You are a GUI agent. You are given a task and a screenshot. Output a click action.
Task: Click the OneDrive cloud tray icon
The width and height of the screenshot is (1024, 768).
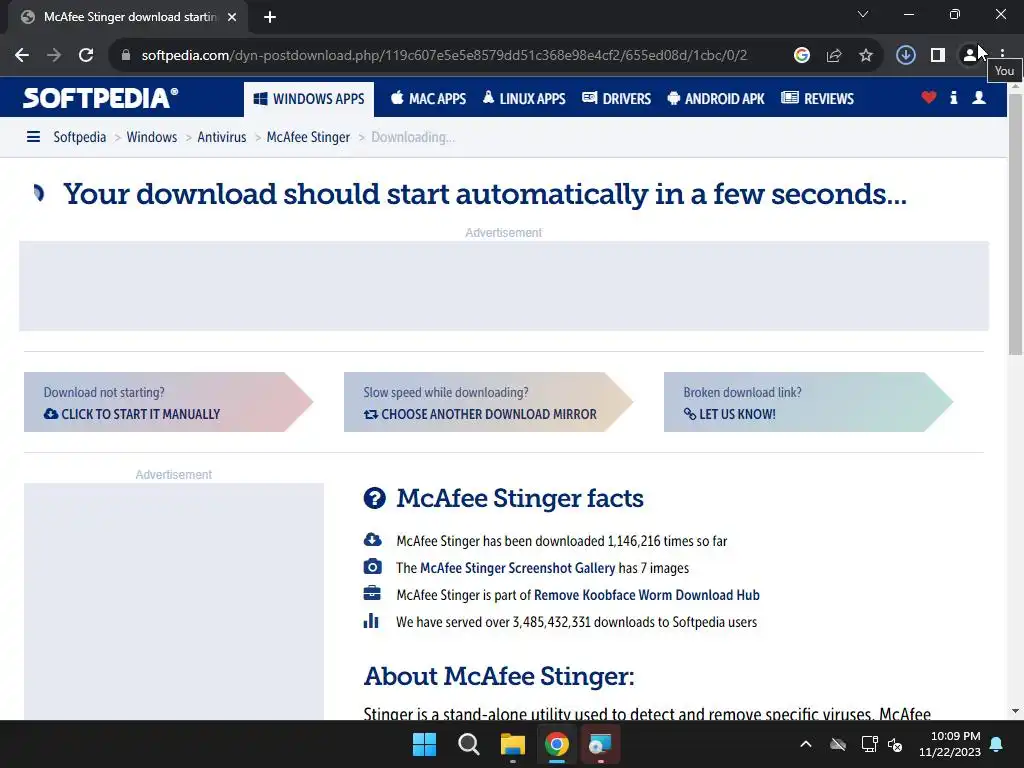point(838,744)
